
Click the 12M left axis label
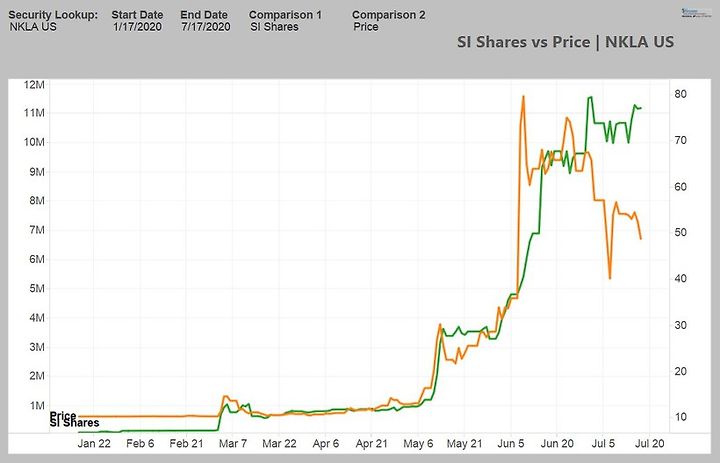tap(35, 85)
